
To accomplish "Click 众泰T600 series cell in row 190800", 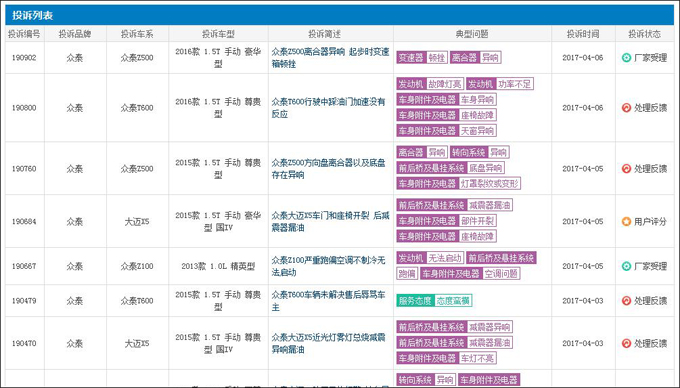I will coord(137,108).
